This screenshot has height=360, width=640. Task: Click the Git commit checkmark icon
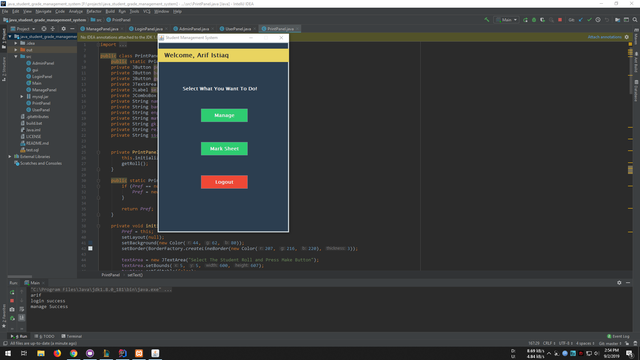589,20
